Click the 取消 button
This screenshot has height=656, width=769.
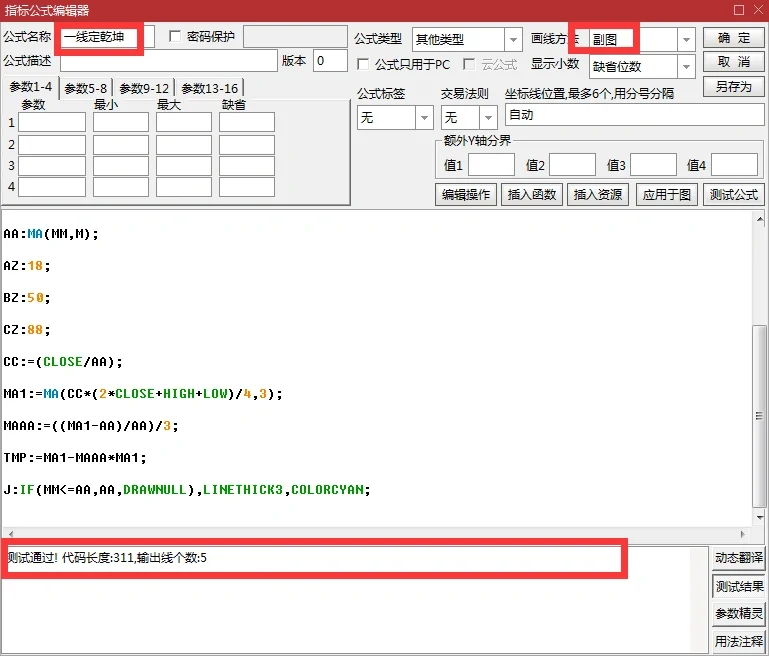pyautogui.click(x=734, y=62)
